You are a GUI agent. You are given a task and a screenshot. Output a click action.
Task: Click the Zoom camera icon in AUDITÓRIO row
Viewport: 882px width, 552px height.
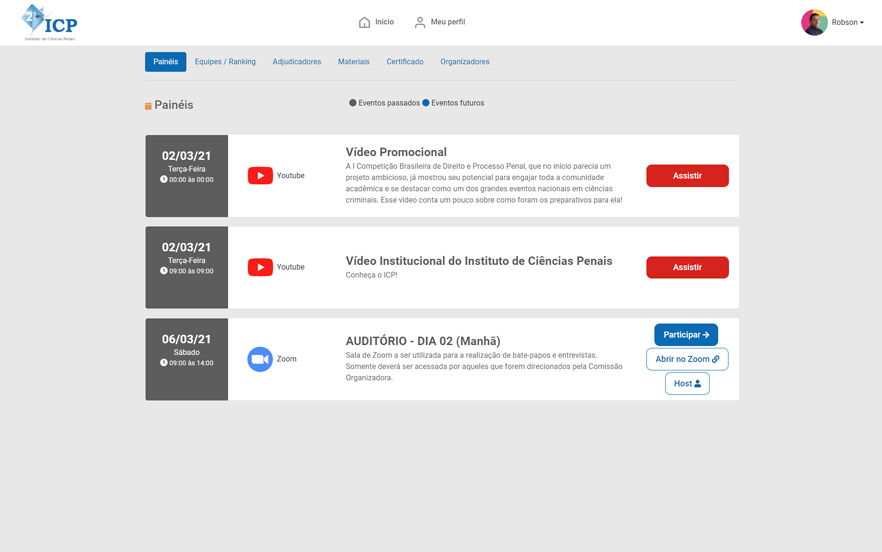260,359
